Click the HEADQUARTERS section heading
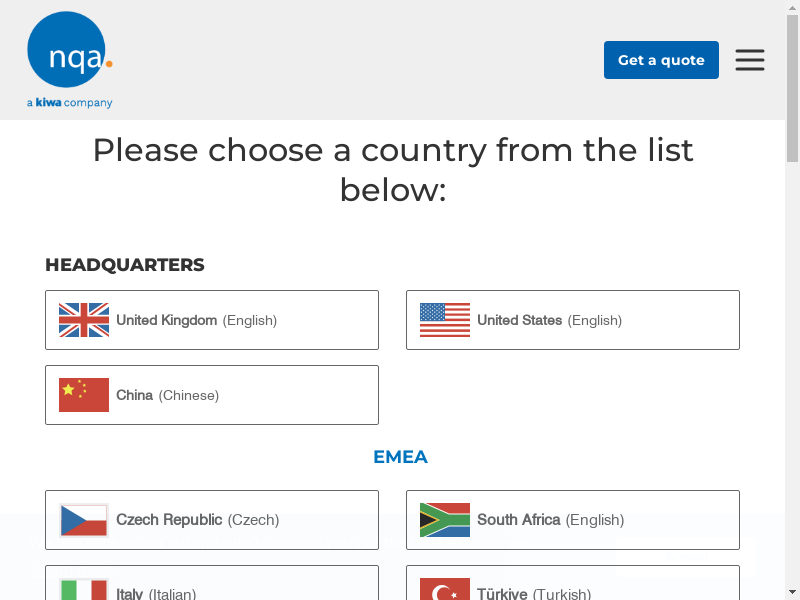The image size is (800, 600). [x=125, y=265]
